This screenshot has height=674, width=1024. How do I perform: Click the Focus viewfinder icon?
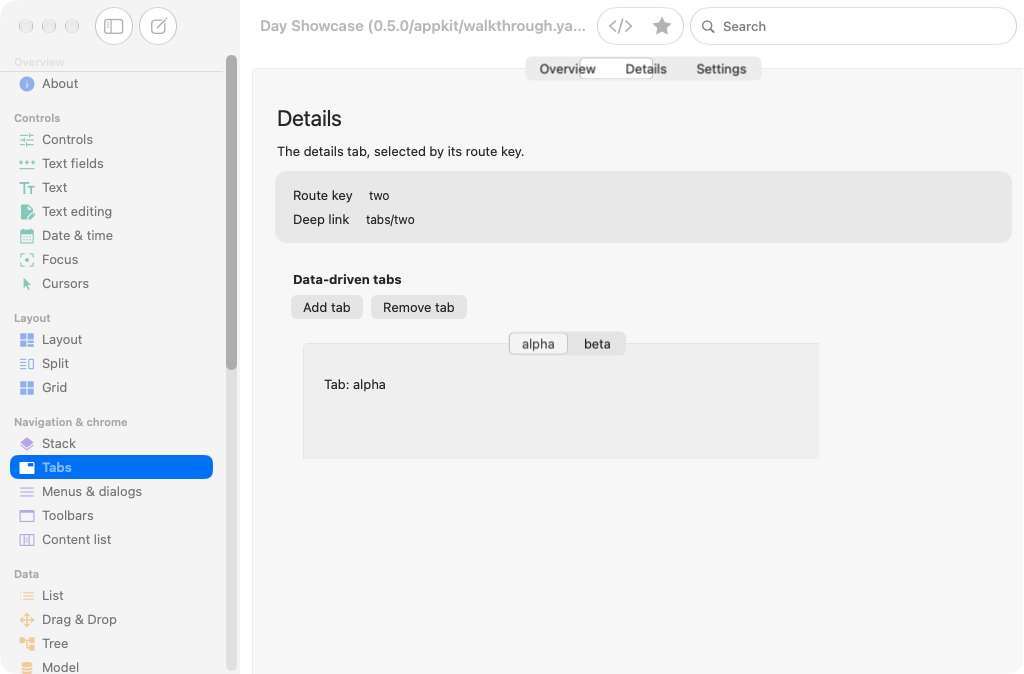pos(27,260)
